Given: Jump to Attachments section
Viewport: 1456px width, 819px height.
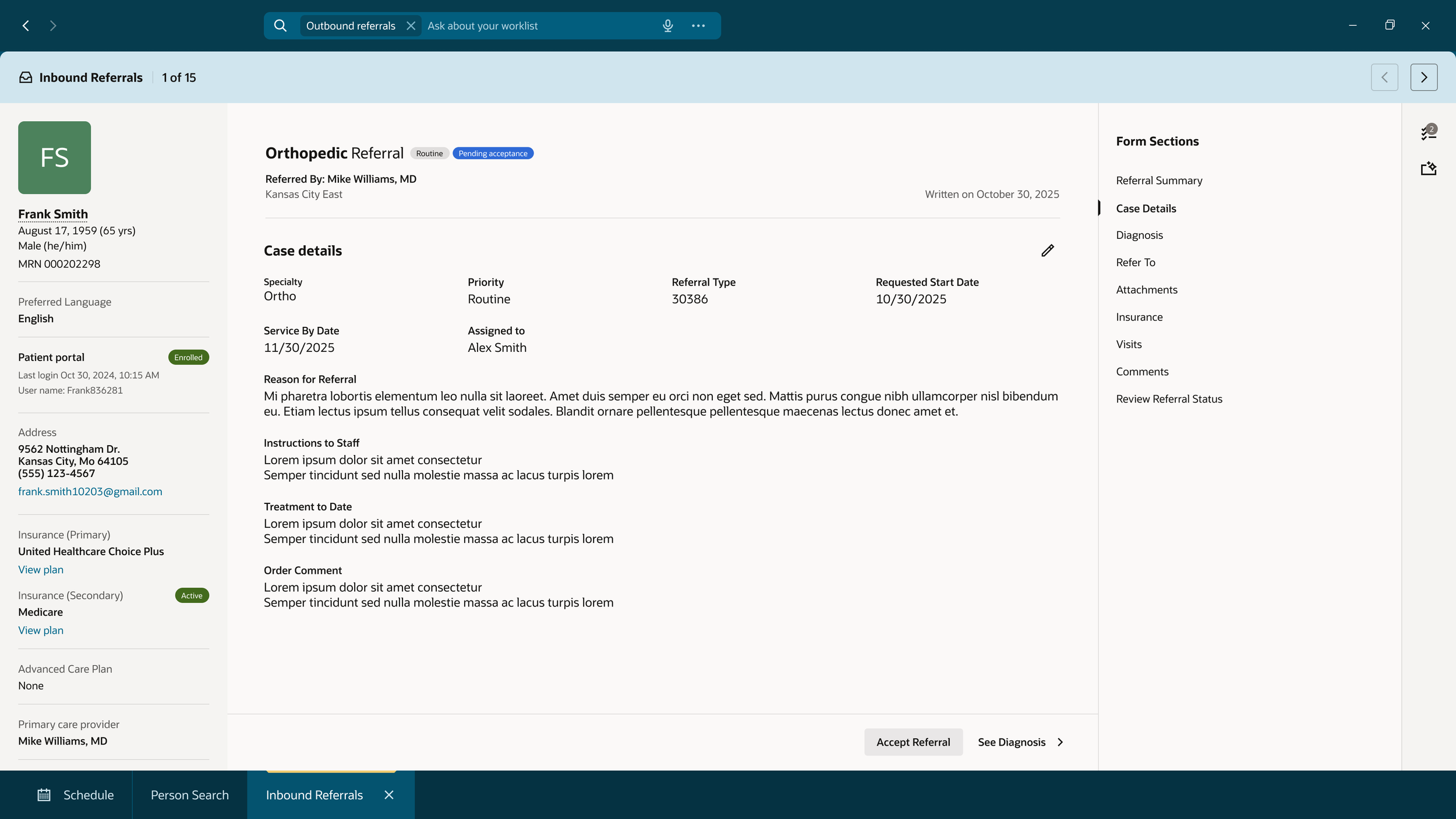Looking at the screenshot, I should point(1146,290).
